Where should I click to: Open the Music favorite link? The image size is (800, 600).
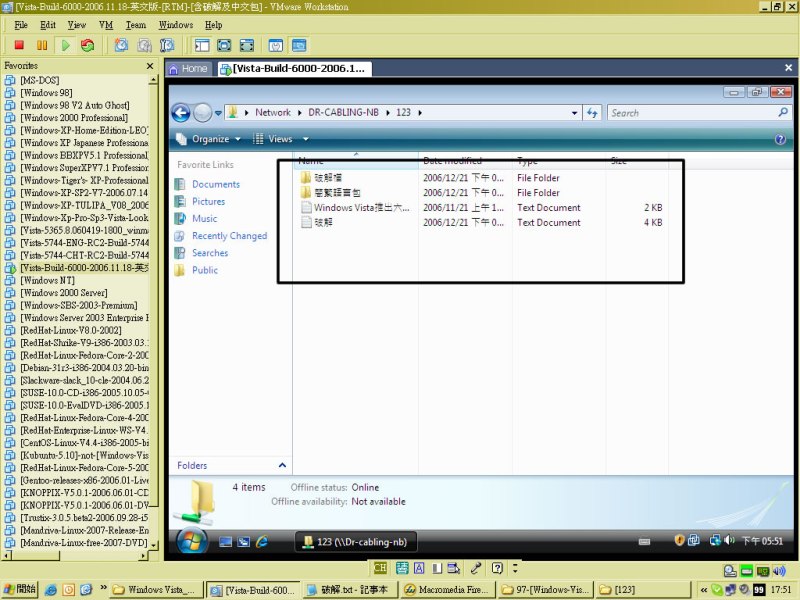coord(205,218)
